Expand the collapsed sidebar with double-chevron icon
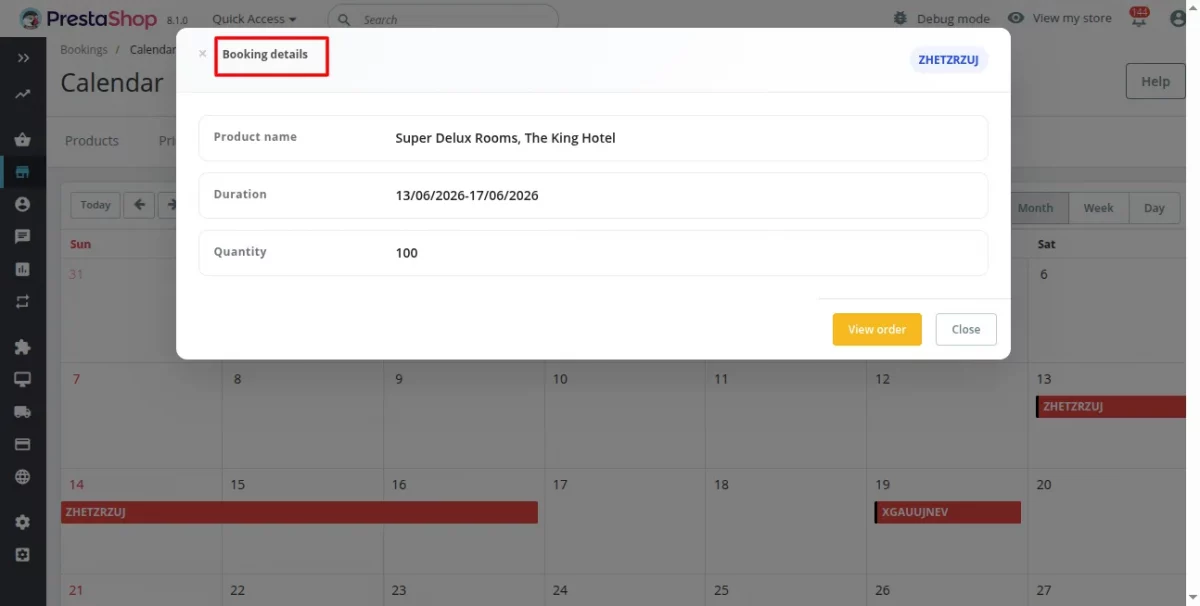This screenshot has height=606, width=1200. (23, 58)
